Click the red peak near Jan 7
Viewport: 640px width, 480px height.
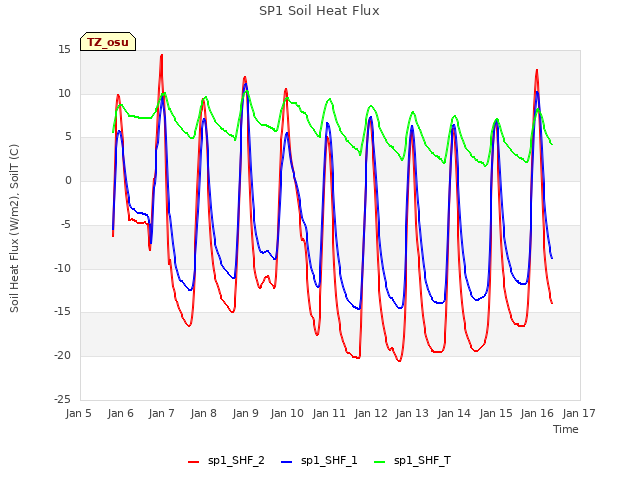(162, 55)
